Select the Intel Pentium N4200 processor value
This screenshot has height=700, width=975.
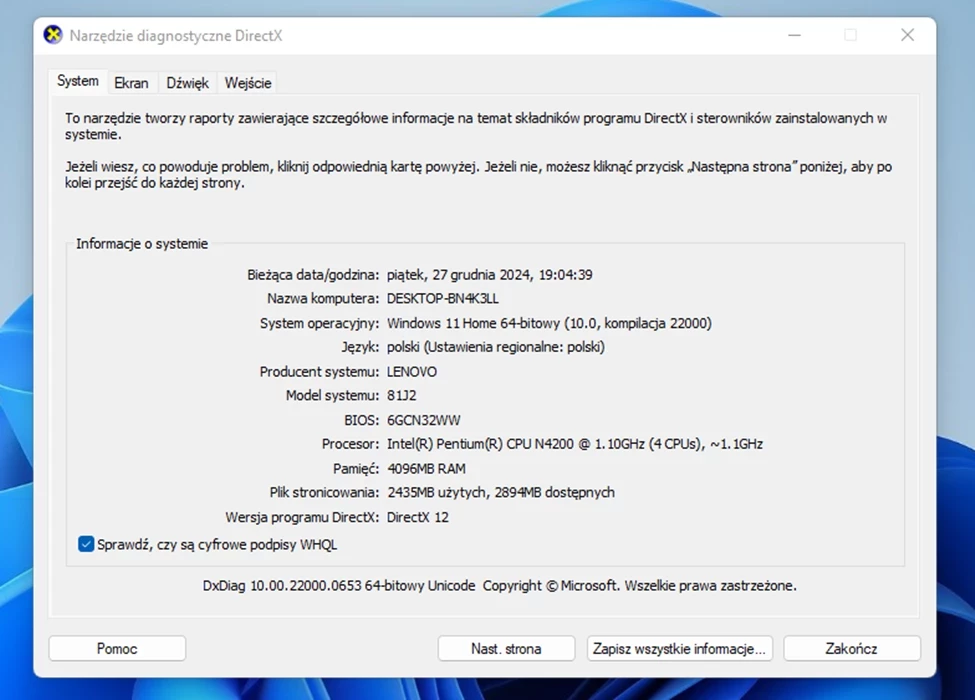click(575, 444)
